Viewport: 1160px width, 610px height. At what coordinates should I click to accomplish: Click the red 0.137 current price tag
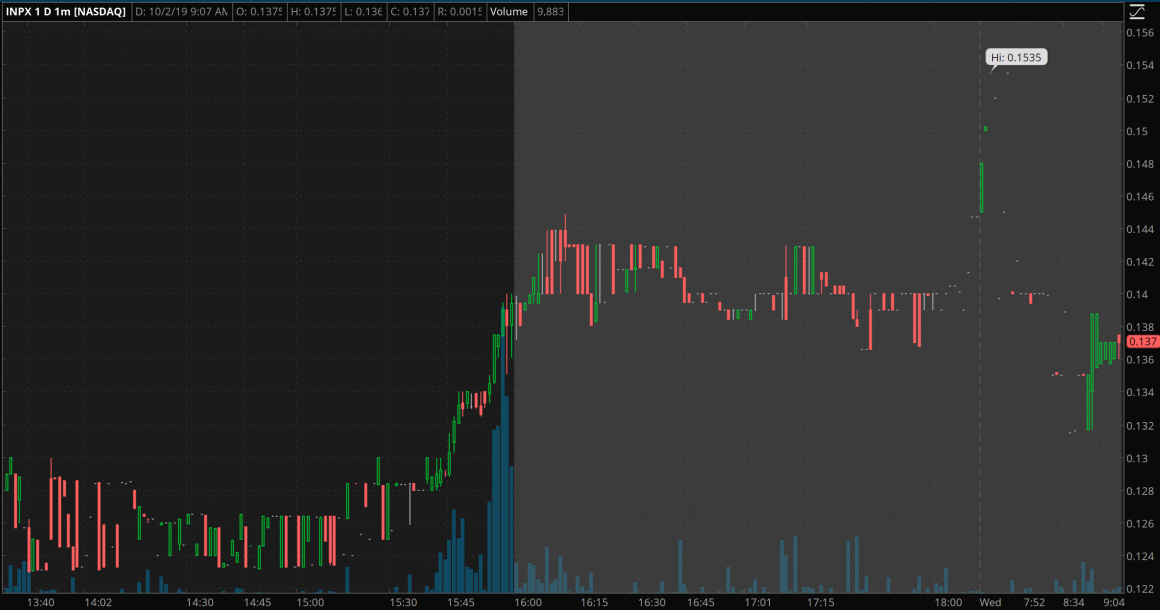coord(1142,342)
